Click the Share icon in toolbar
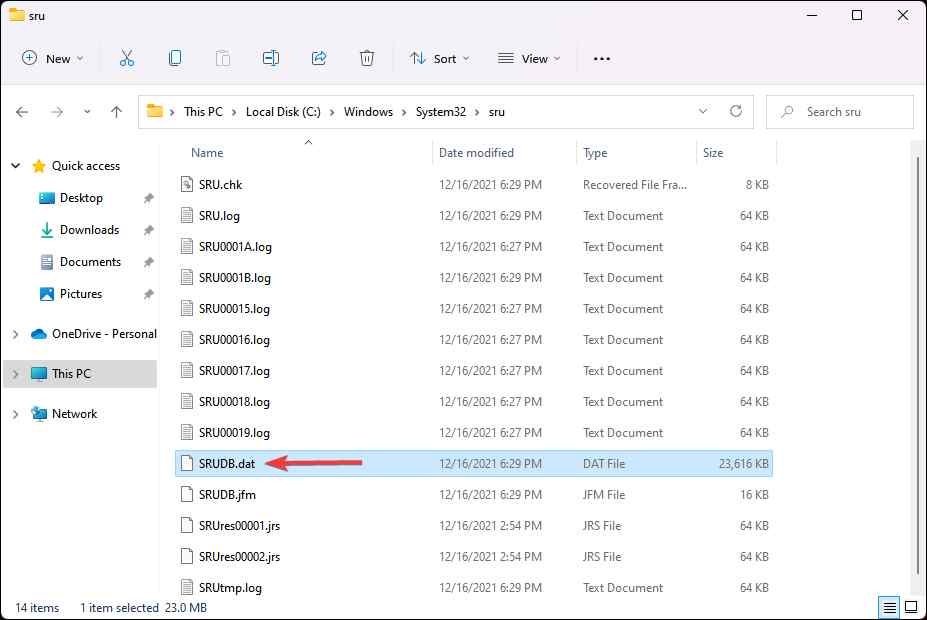927x620 pixels. (x=319, y=58)
